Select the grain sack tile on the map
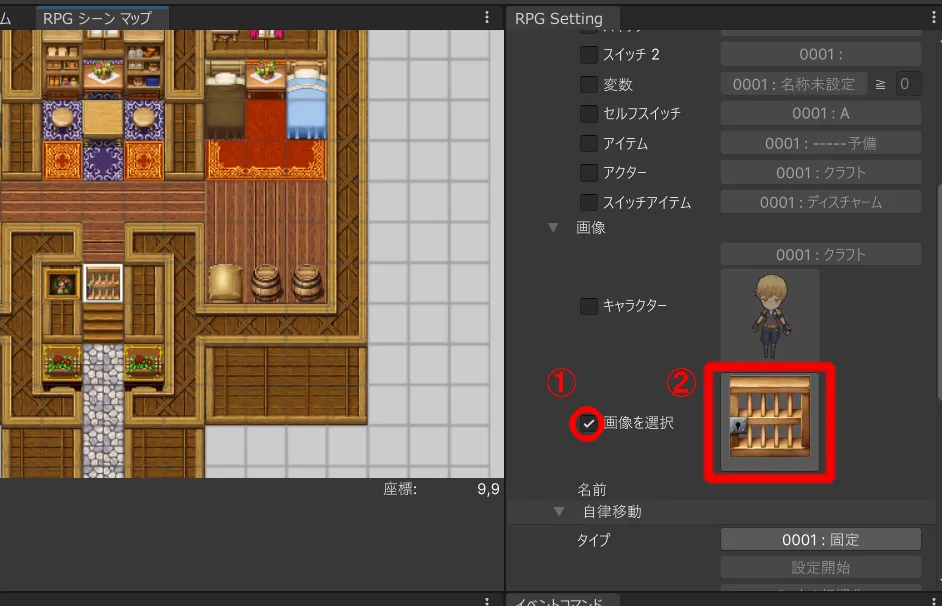This screenshot has height=606, width=942. (x=225, y=283)
